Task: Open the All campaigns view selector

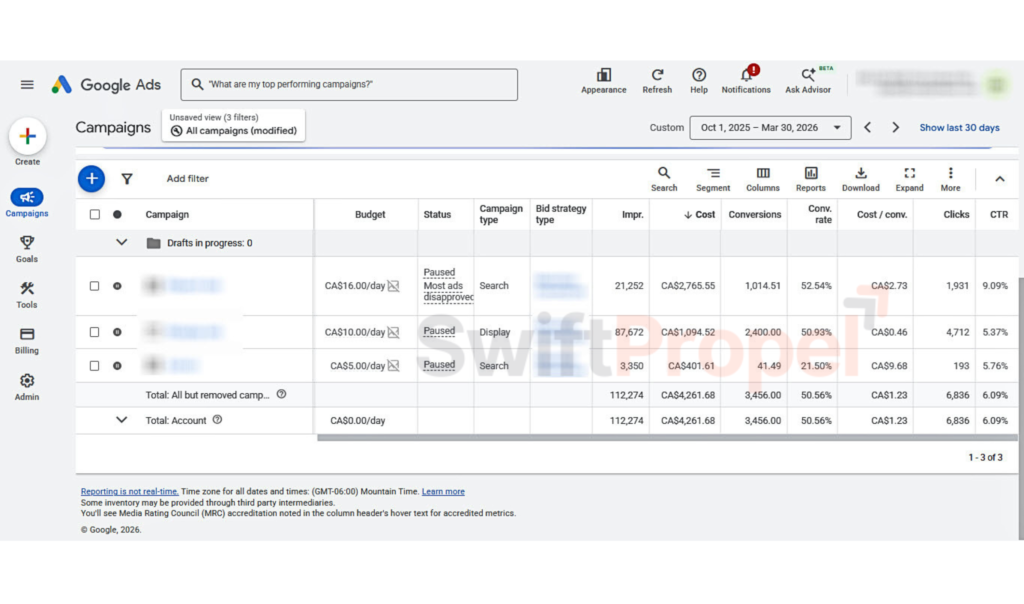Action: click(x=233, y=125)
